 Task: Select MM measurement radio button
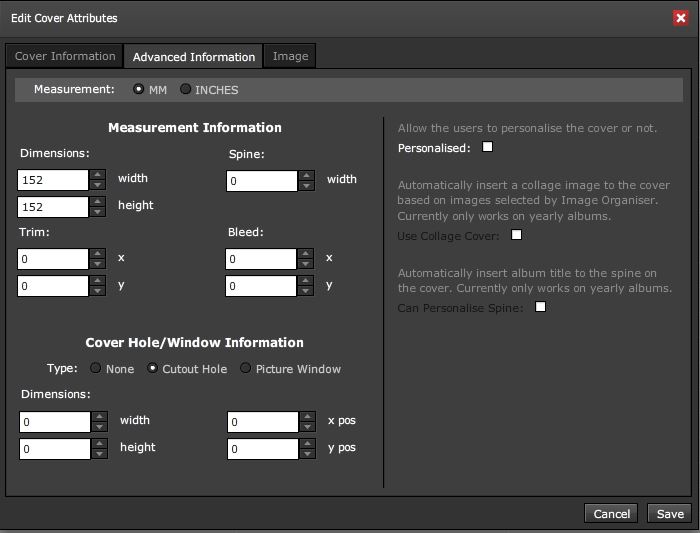[138, 89]
